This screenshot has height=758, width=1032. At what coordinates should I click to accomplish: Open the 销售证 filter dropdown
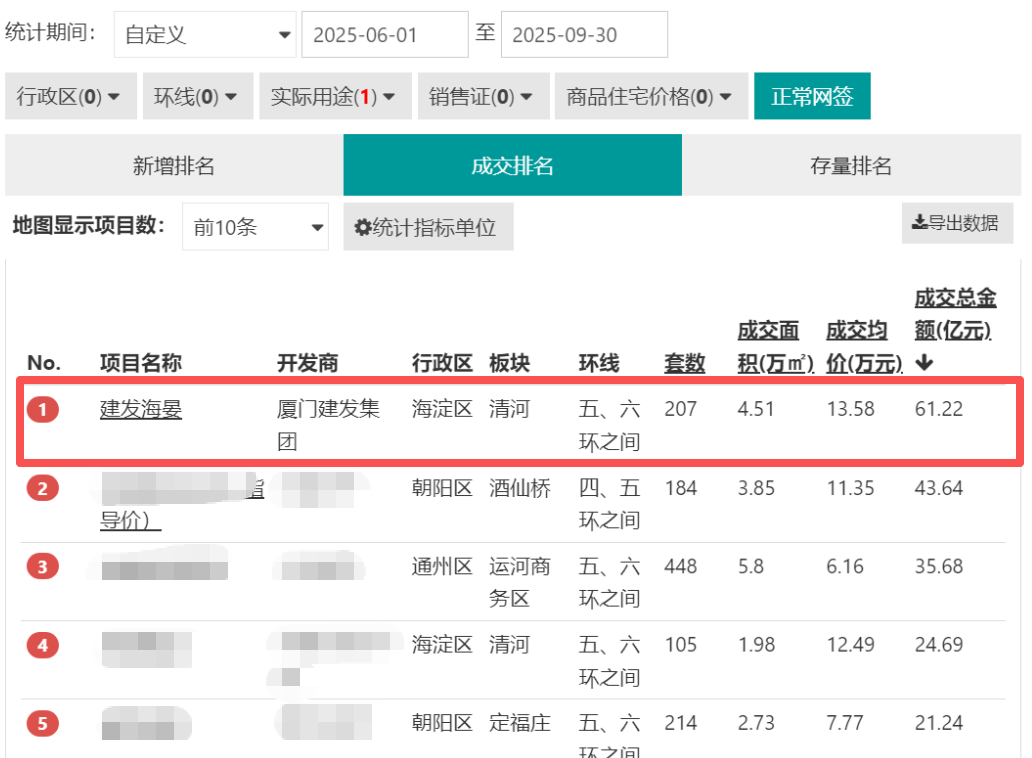click(483, 97)
